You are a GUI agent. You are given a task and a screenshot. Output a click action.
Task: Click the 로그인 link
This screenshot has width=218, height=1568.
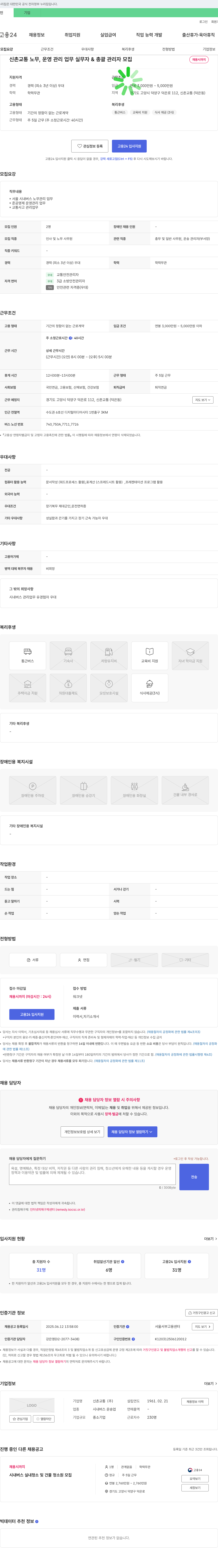click(203, 22)
